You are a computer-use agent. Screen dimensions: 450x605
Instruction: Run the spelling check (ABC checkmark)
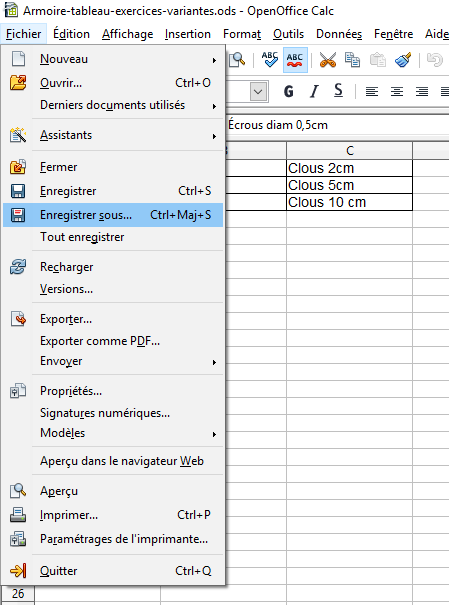coord(270,60)
